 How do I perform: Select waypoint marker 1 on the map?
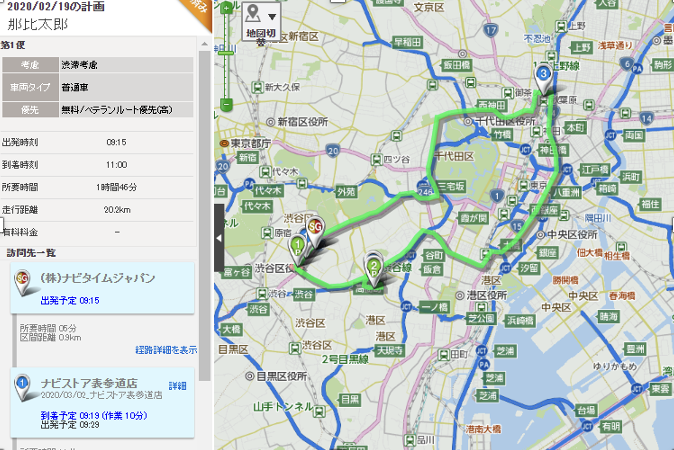point(298,244)
